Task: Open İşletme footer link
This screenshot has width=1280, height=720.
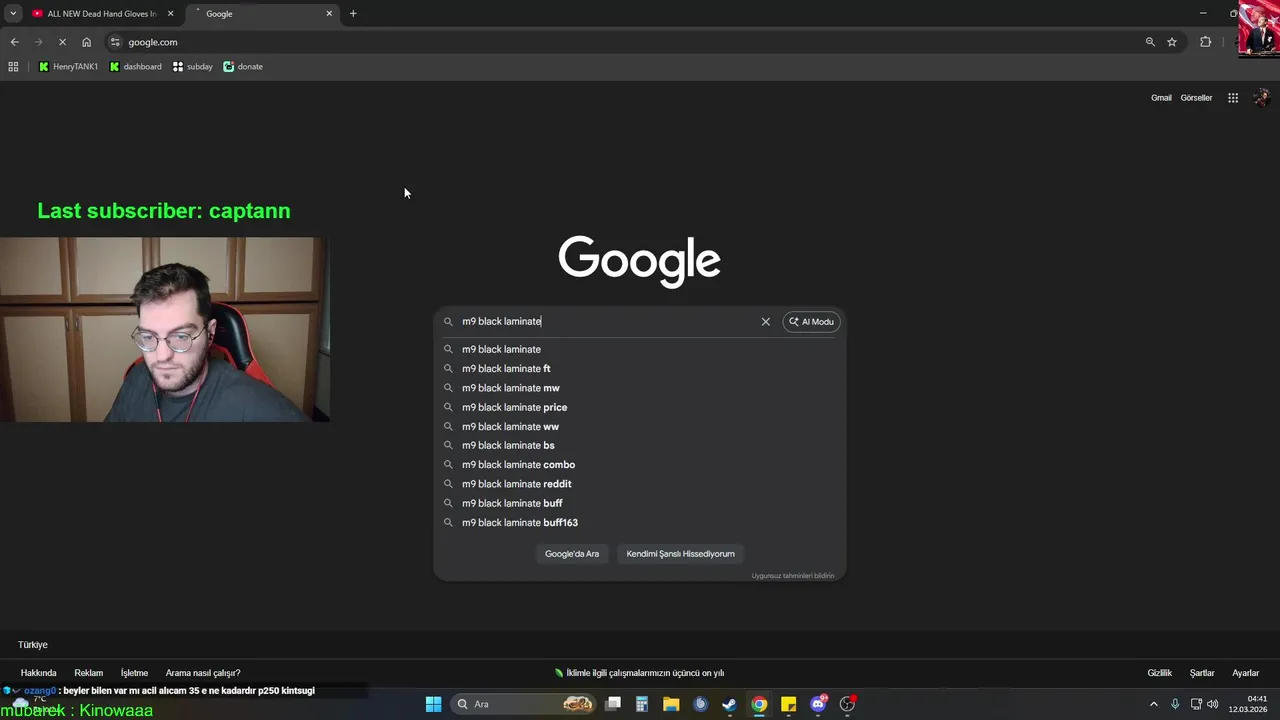Action: pyautogui.click(x=134, y=673)
